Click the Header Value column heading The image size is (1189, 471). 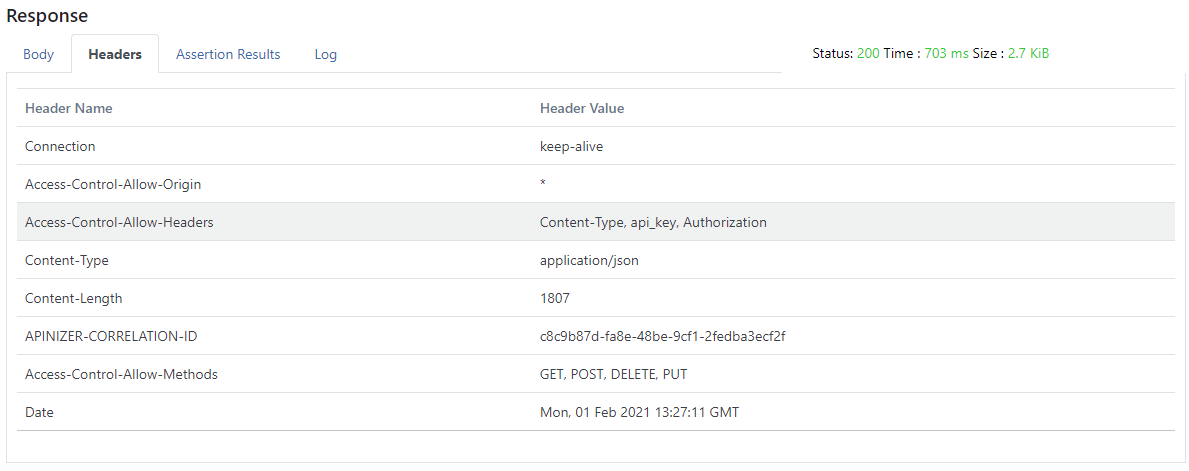point(582,108)
